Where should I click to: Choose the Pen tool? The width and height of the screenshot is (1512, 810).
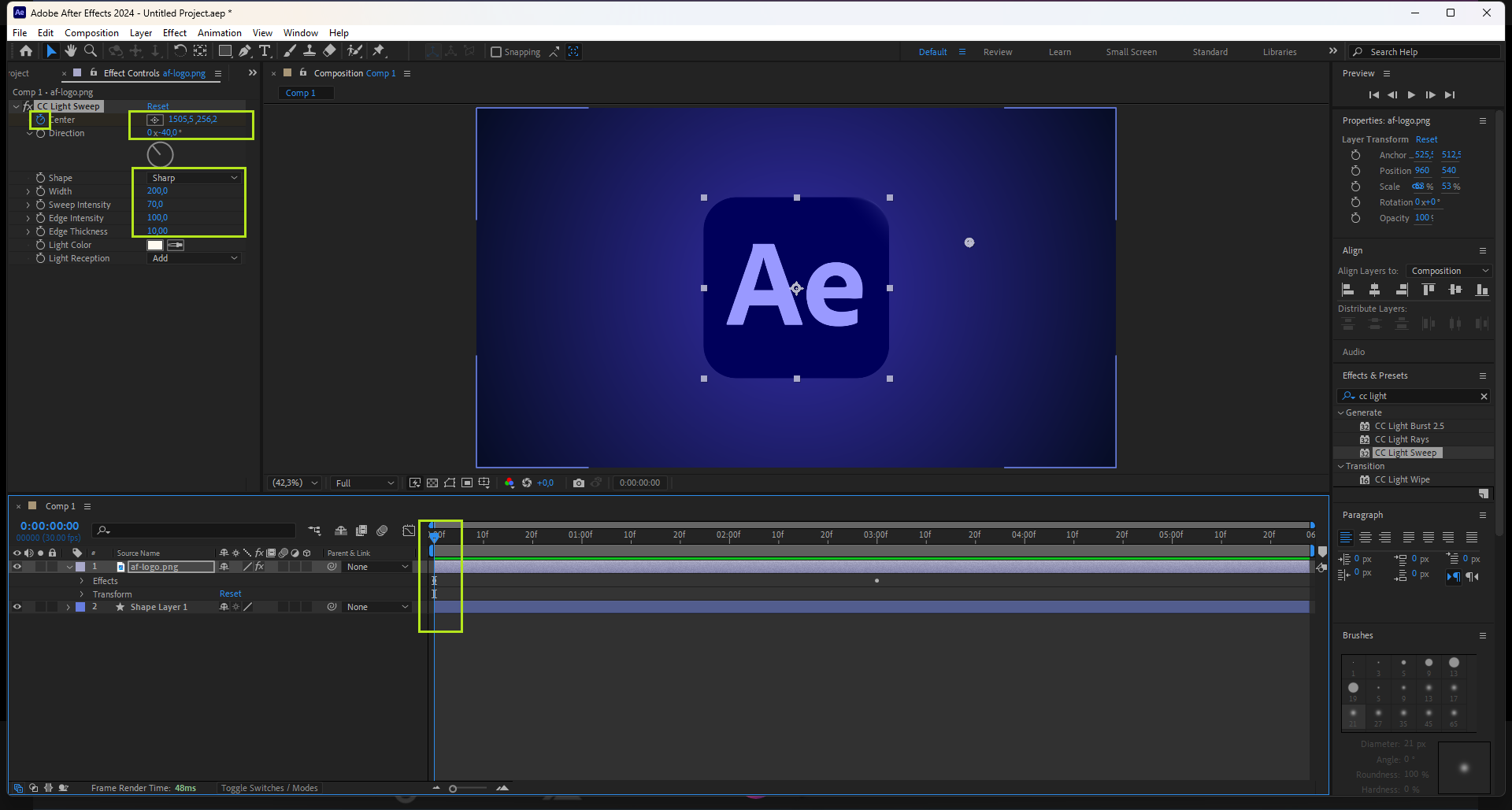click(x=245, y=51)
